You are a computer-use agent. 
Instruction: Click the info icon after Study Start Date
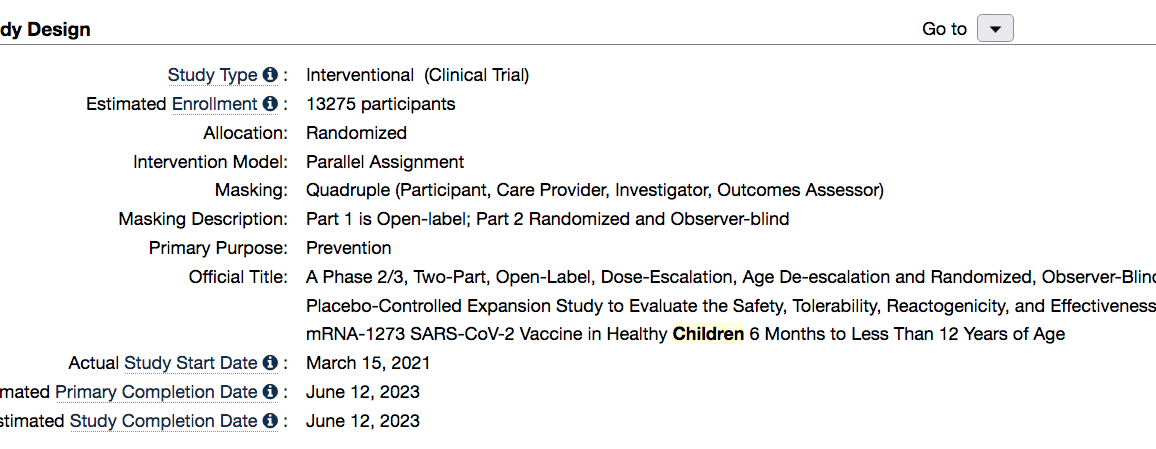(x=270, y=363)
